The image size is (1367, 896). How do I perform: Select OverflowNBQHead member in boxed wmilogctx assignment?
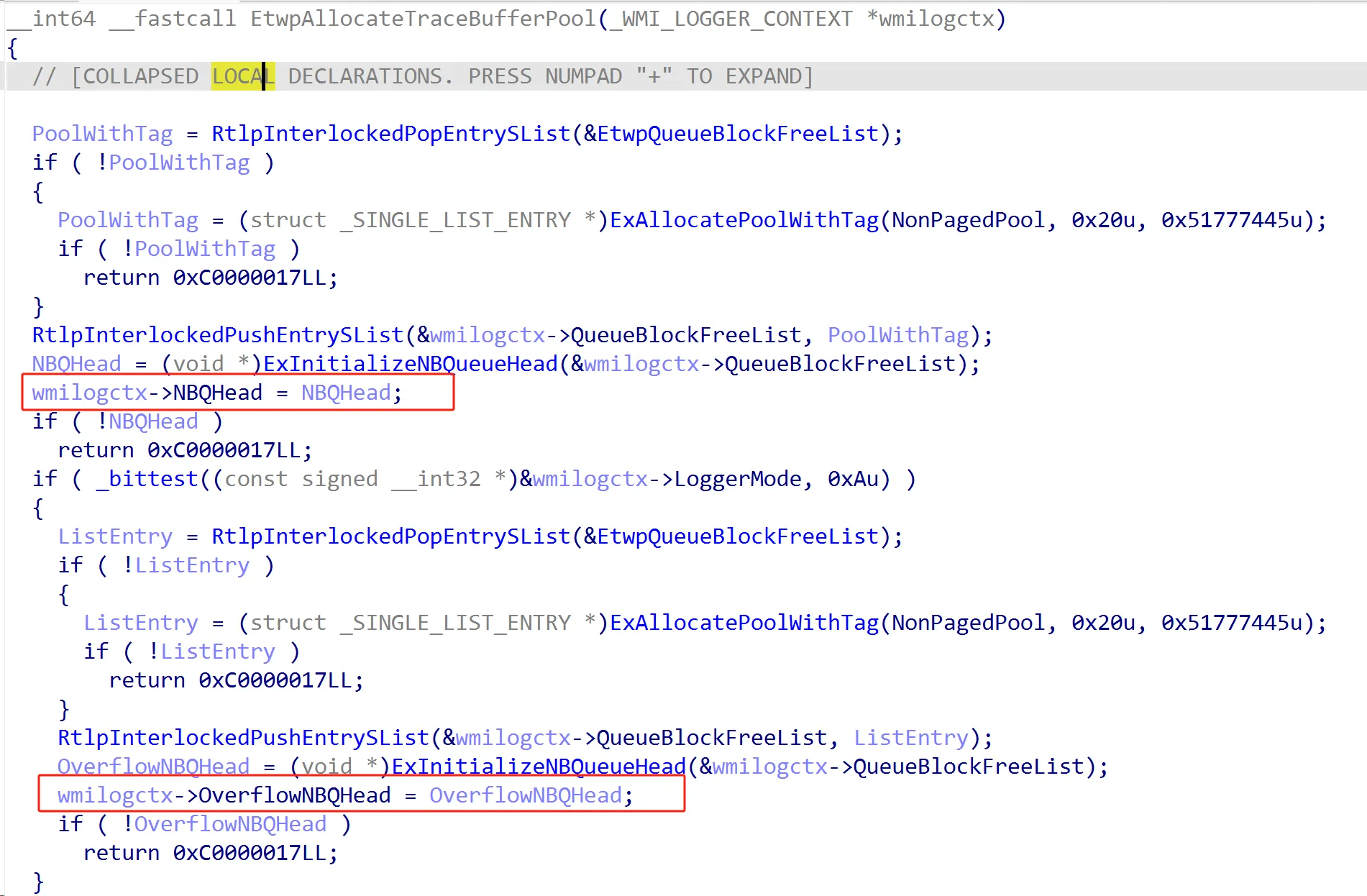click(294, 795)
